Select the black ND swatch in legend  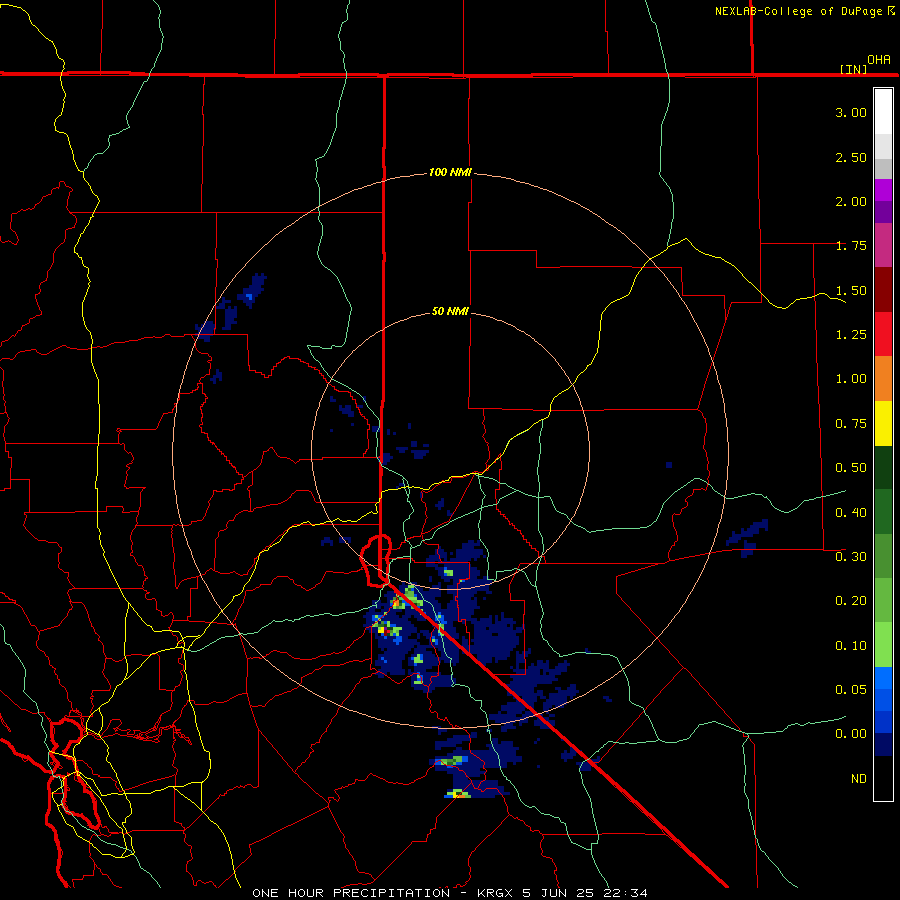click(883, 778)
